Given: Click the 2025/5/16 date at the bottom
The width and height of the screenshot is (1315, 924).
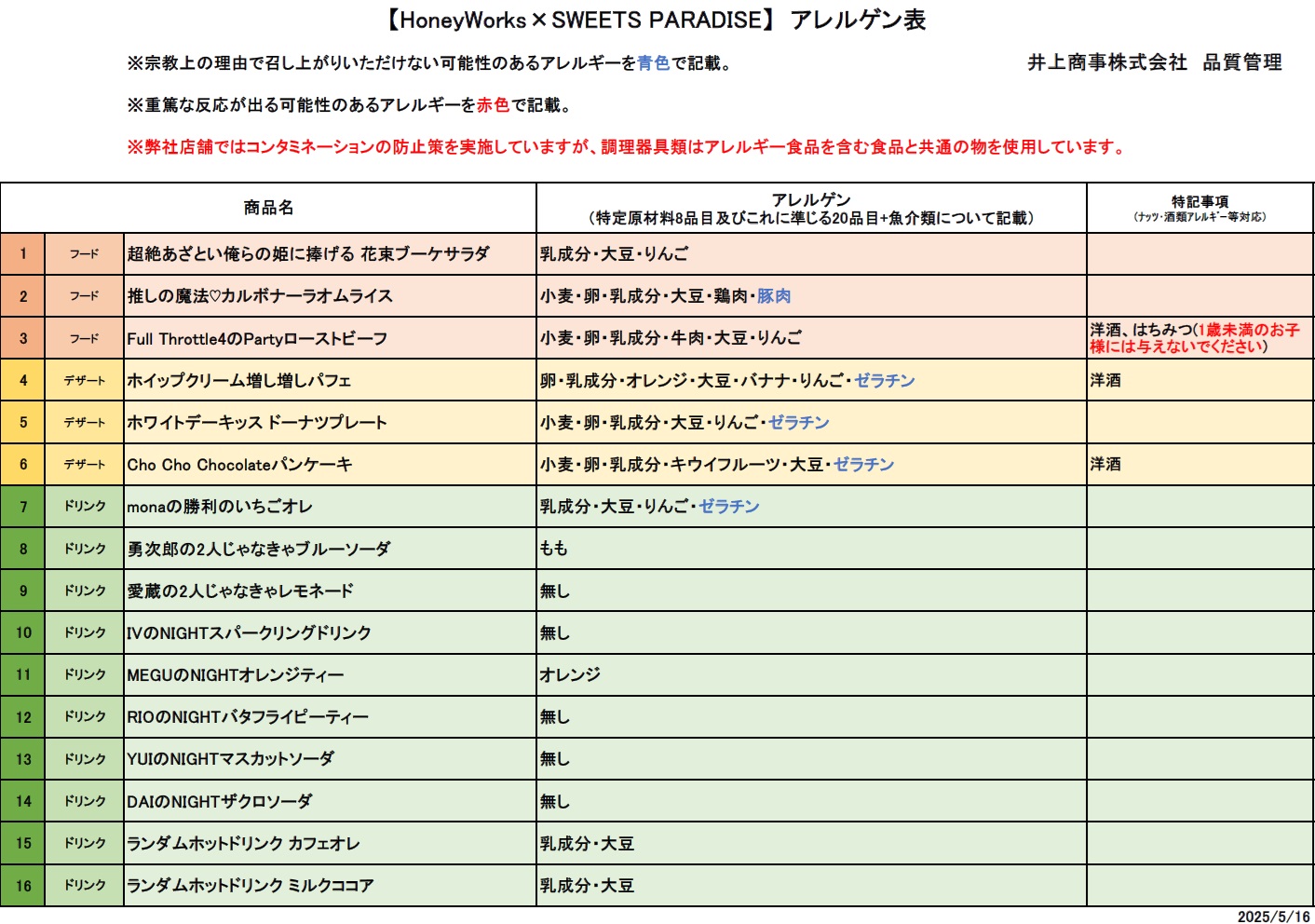Looking at the screenshot, I should (1273, 917).
